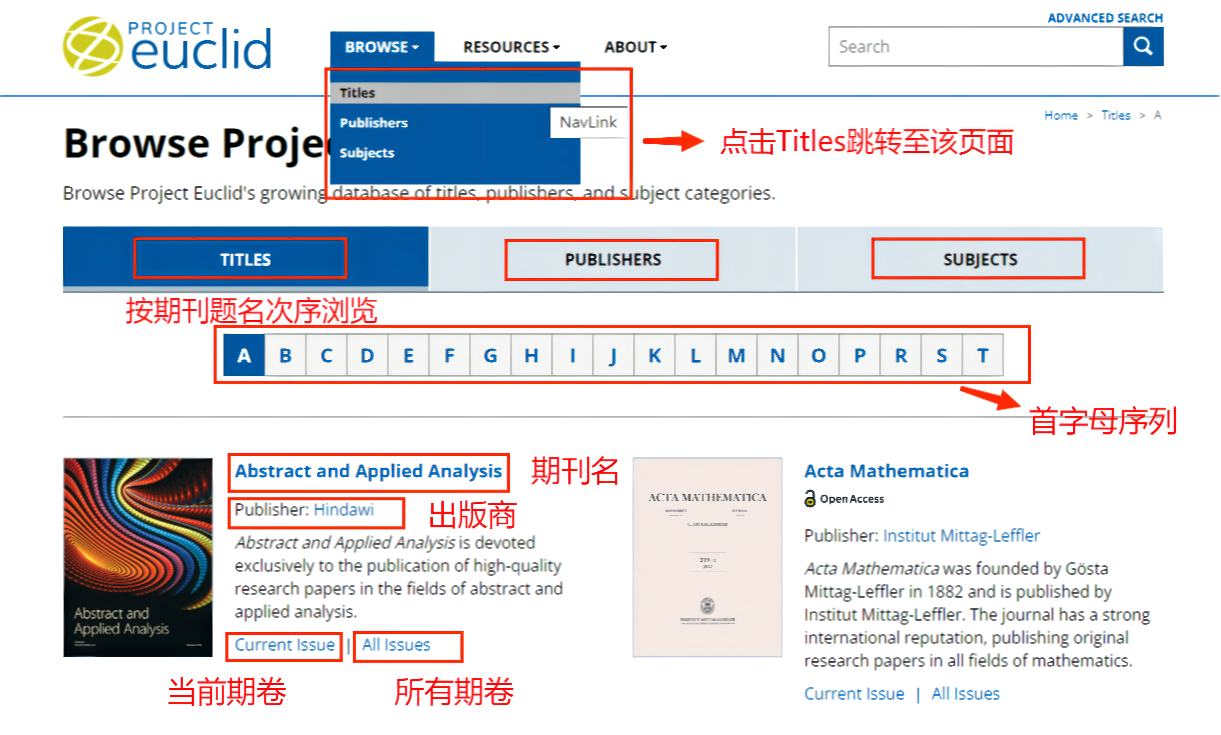Jump to titles starting with T
Image resolution: width=1221 pixels, height=735 pixels.
click(982, 356)
